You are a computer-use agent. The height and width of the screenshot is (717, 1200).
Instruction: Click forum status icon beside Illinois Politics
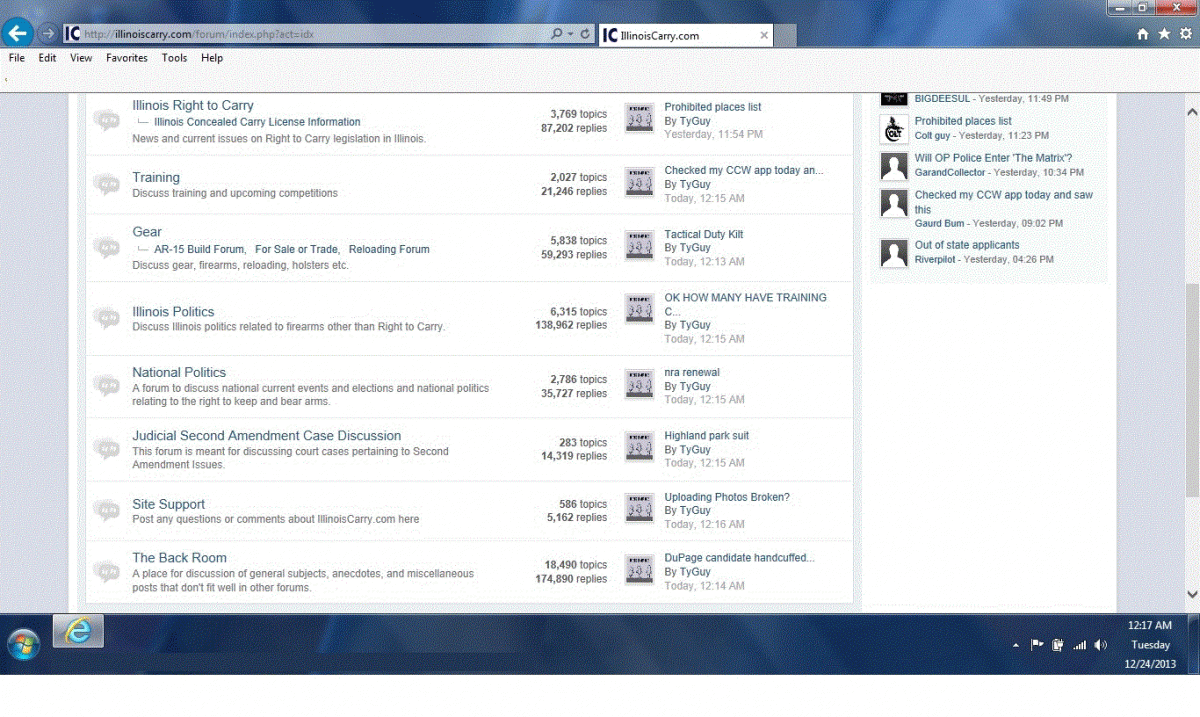coord(106,318)
